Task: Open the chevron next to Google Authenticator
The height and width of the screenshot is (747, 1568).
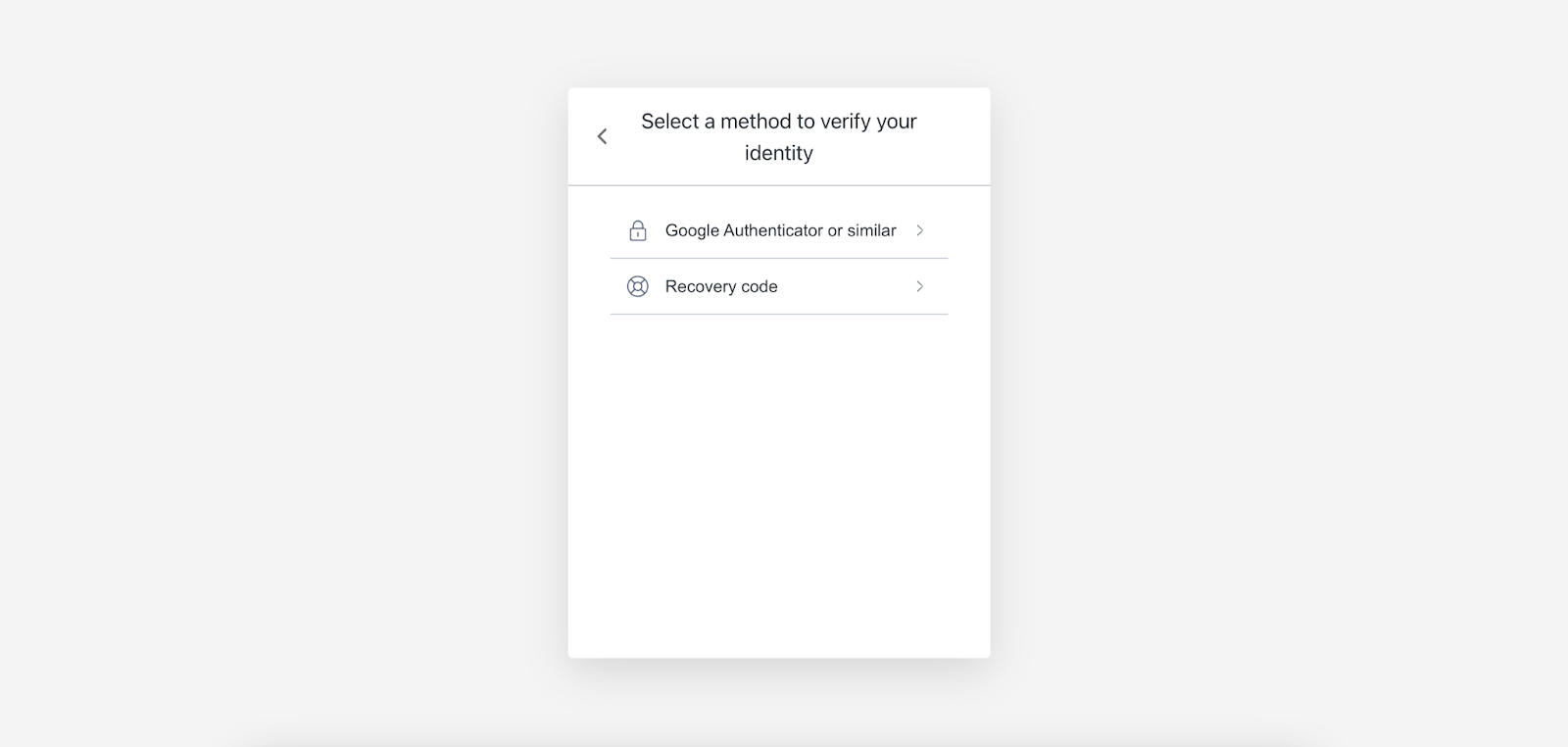Action: [919, 230]
